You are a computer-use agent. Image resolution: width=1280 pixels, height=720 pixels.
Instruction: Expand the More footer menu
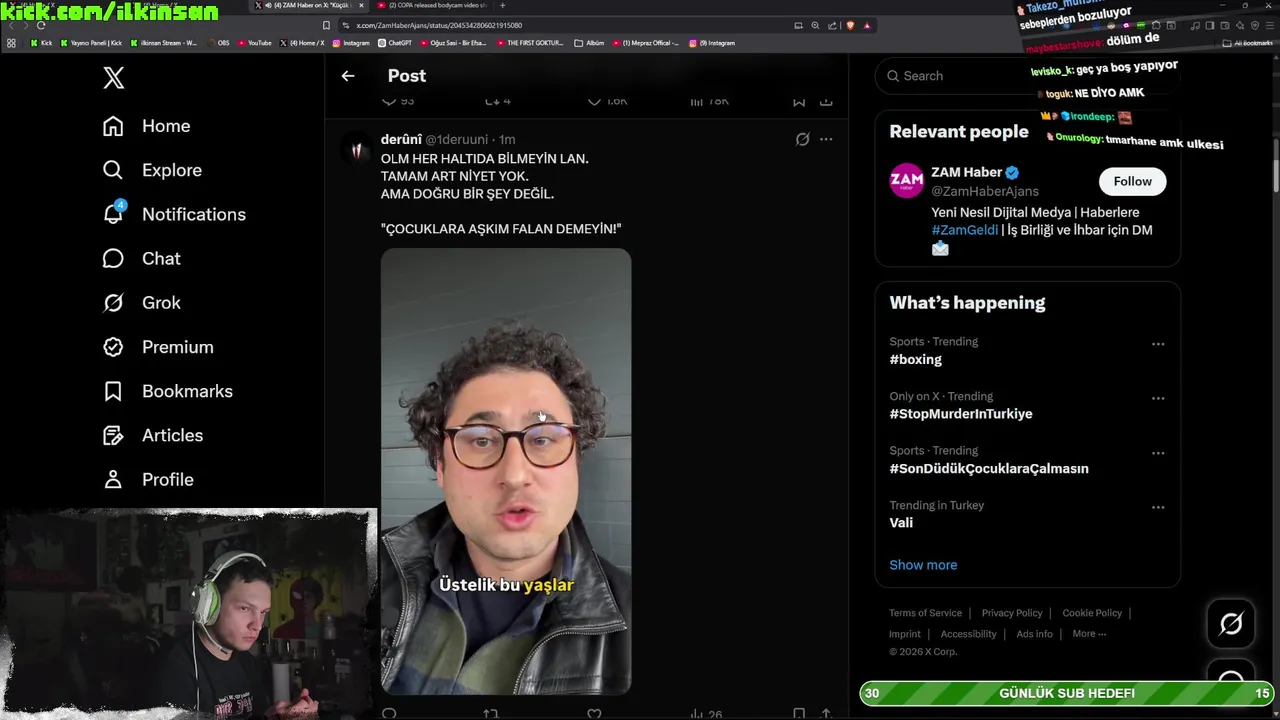pyautogui.click(x=1089, y=634)
